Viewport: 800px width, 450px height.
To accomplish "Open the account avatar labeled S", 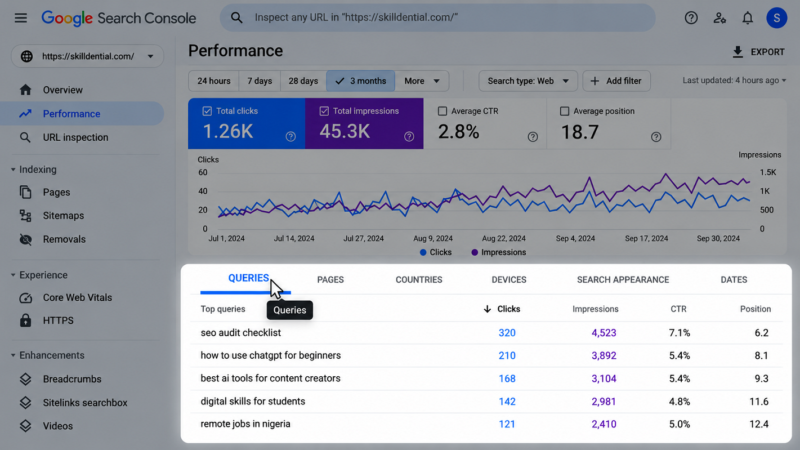I will click(x=777, y=18).
